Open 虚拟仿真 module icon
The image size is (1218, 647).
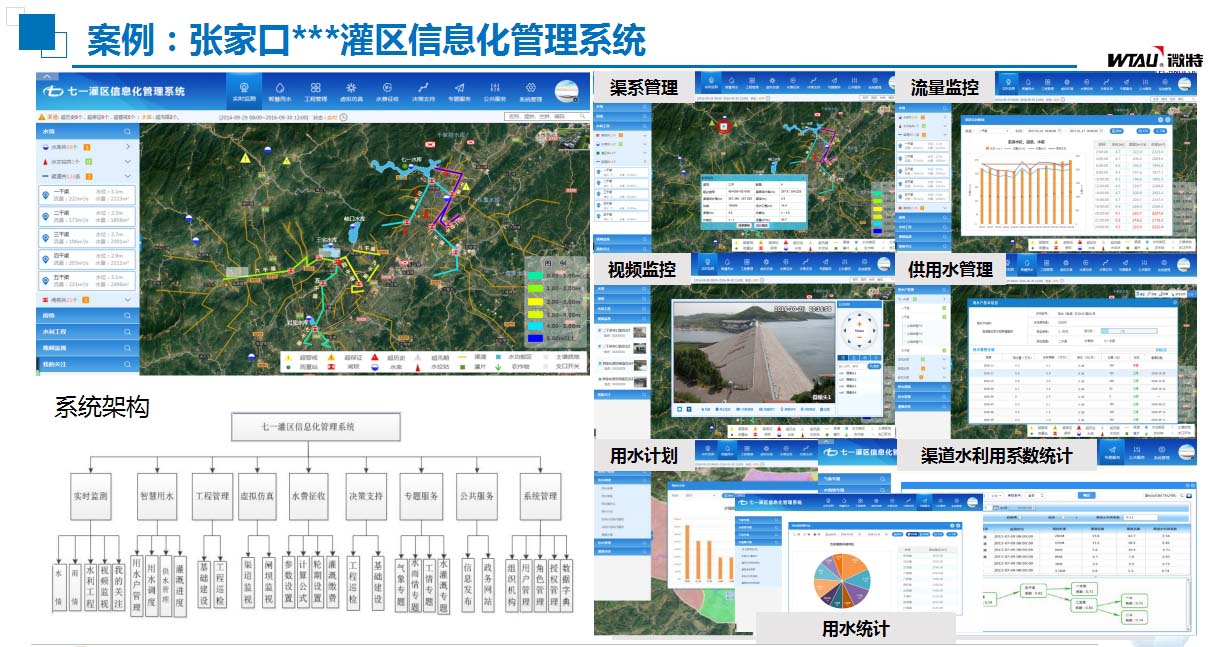351,88
